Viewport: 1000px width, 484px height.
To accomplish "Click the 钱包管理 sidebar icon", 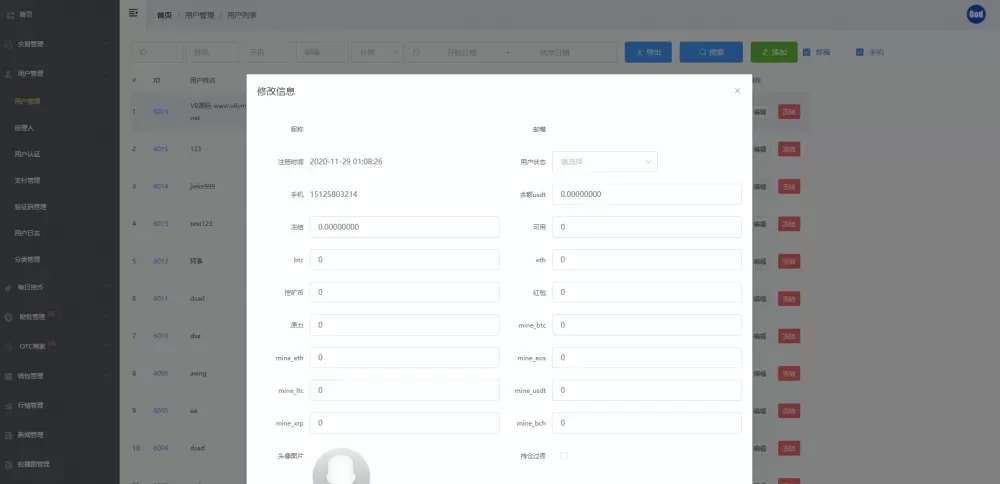I will 9,376.
